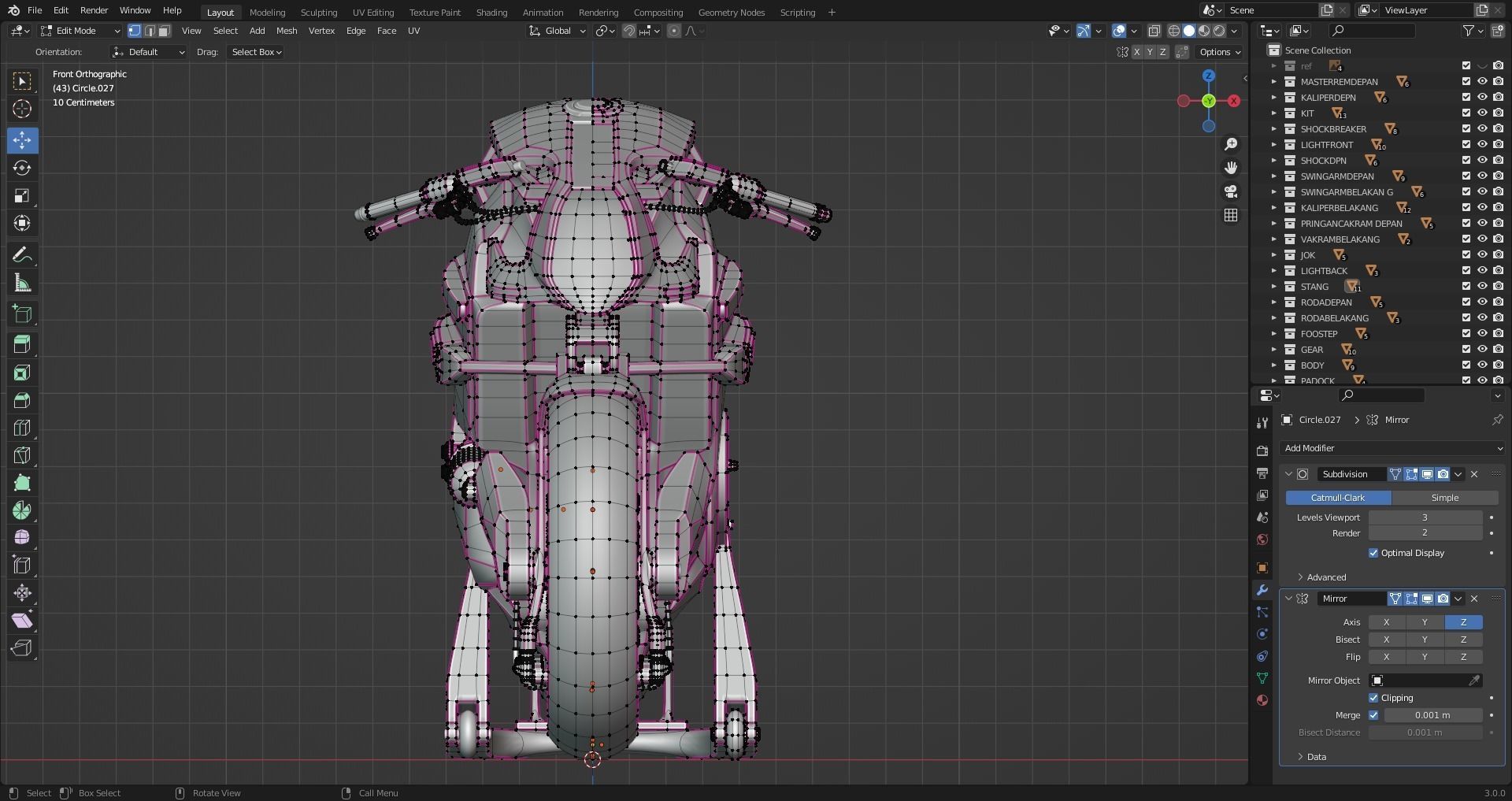
Task: Toggle the Mirror Merge checkbox
Action: tap(1373, 715)
